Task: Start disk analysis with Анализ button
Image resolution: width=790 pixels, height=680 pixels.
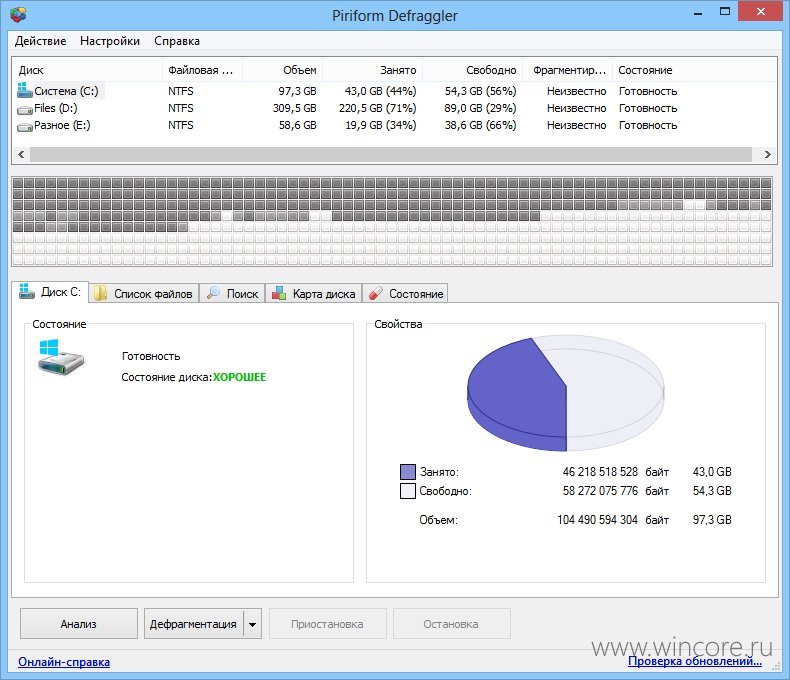Action: [x=79, y=624]
